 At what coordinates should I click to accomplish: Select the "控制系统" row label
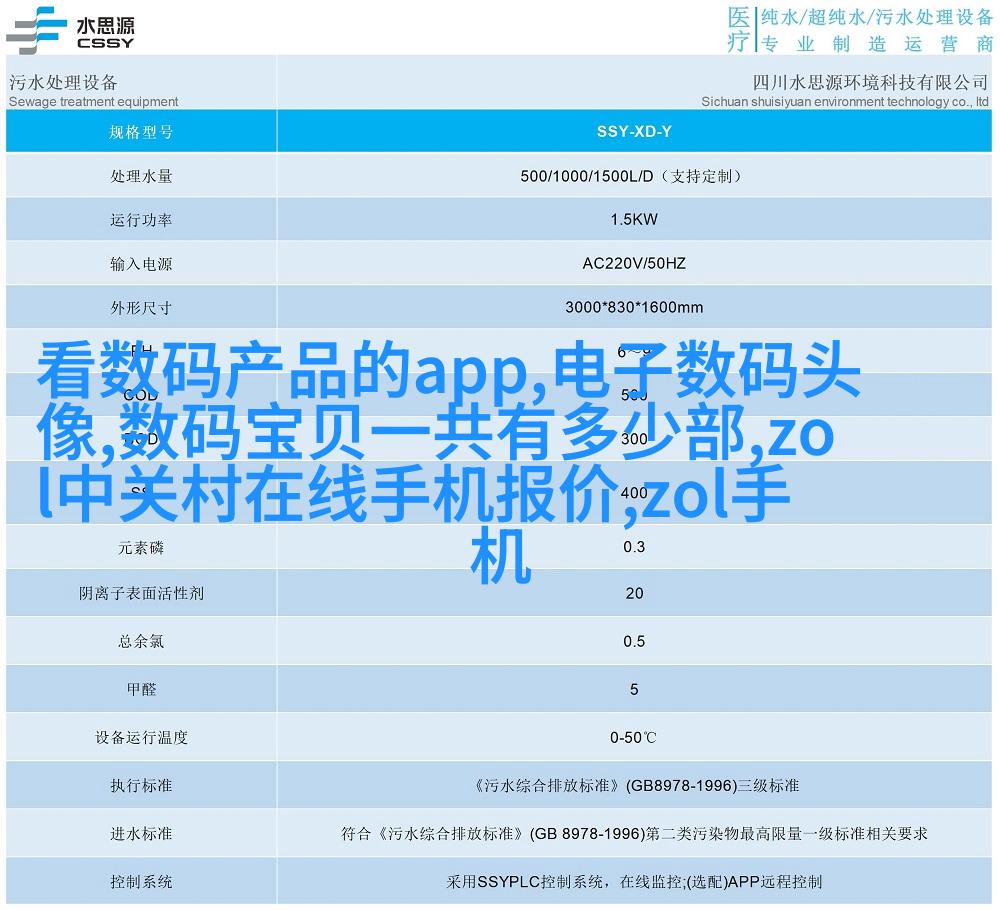[x=141, y=882]
